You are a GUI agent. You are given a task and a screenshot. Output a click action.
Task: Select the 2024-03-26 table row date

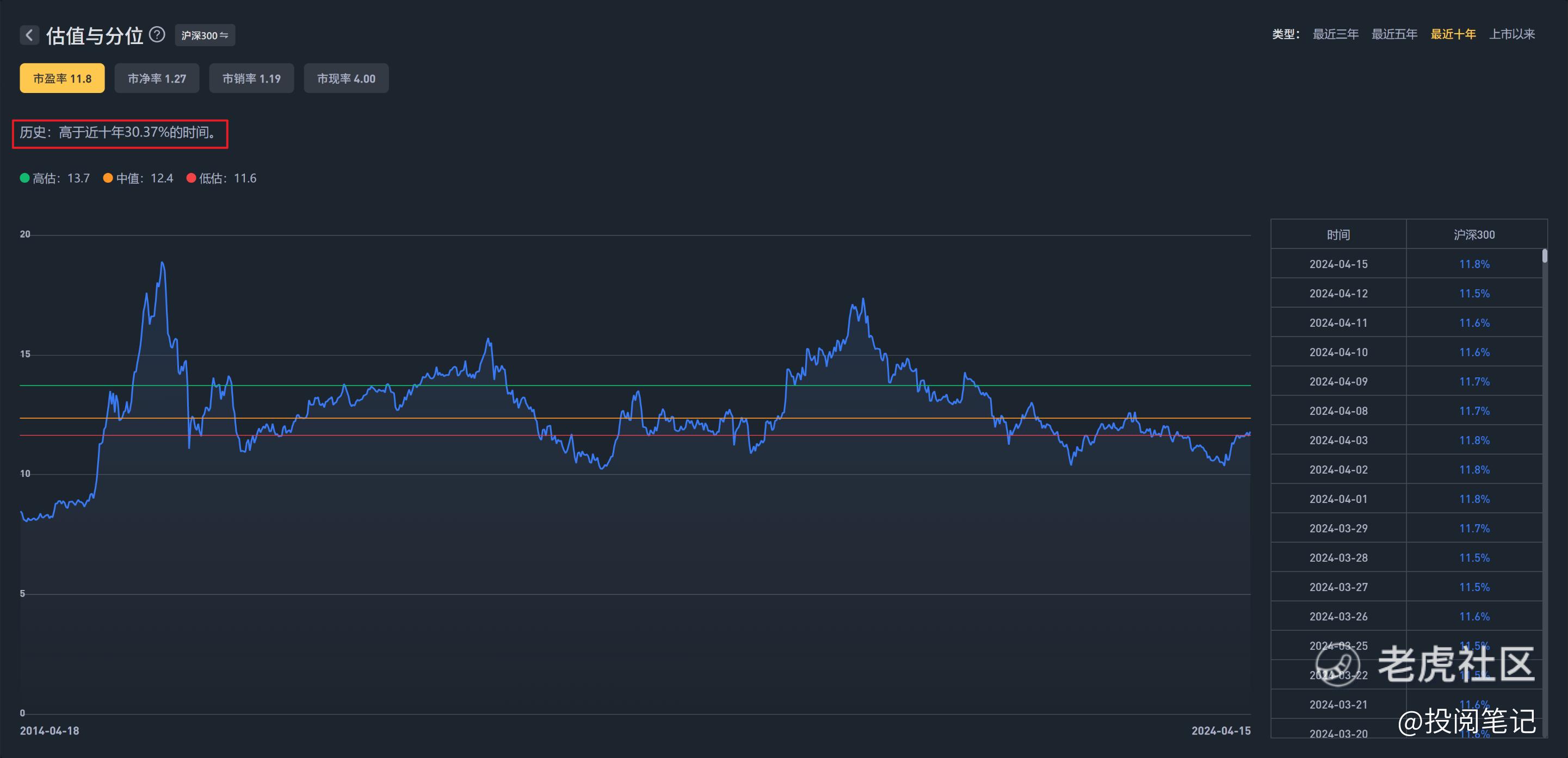pos(1338,616)
